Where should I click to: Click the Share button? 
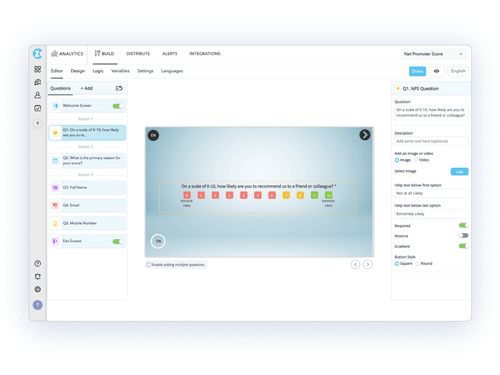pos(417,71)
